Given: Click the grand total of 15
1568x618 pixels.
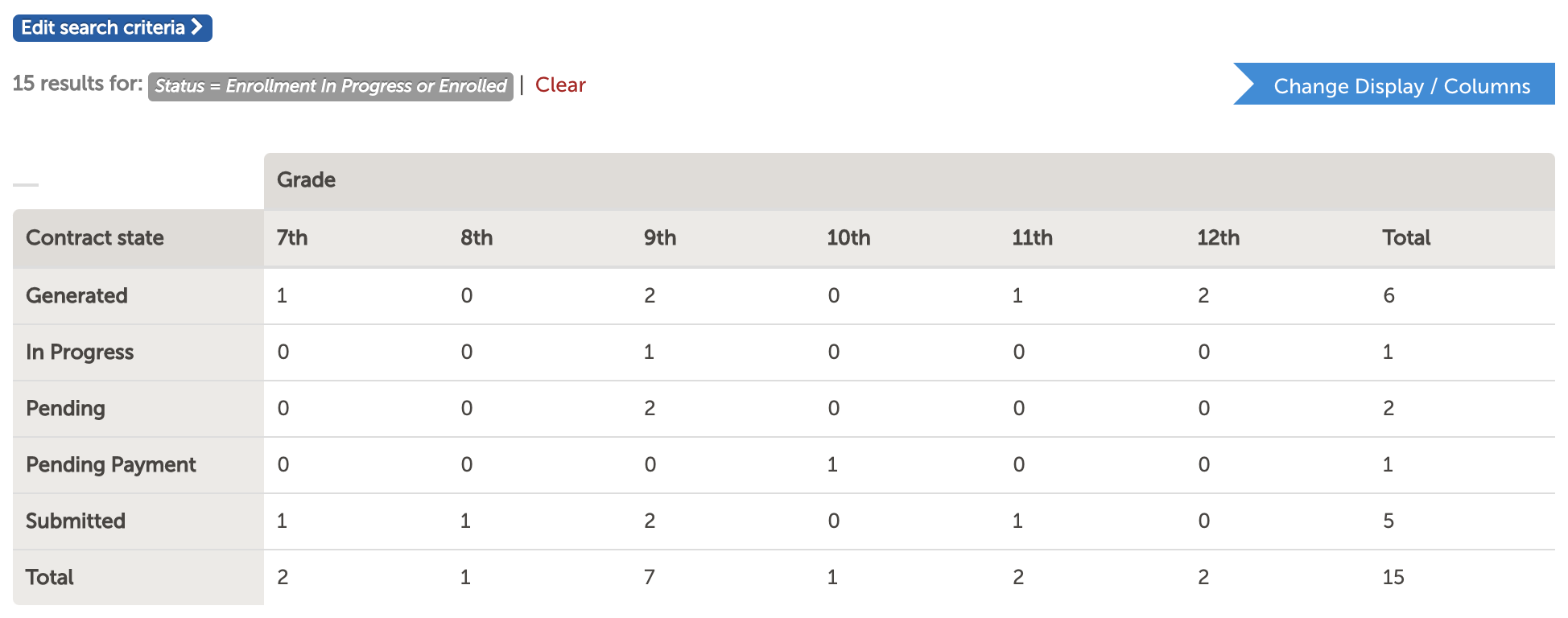Looking at the screenshot, I should [1393, 578].
